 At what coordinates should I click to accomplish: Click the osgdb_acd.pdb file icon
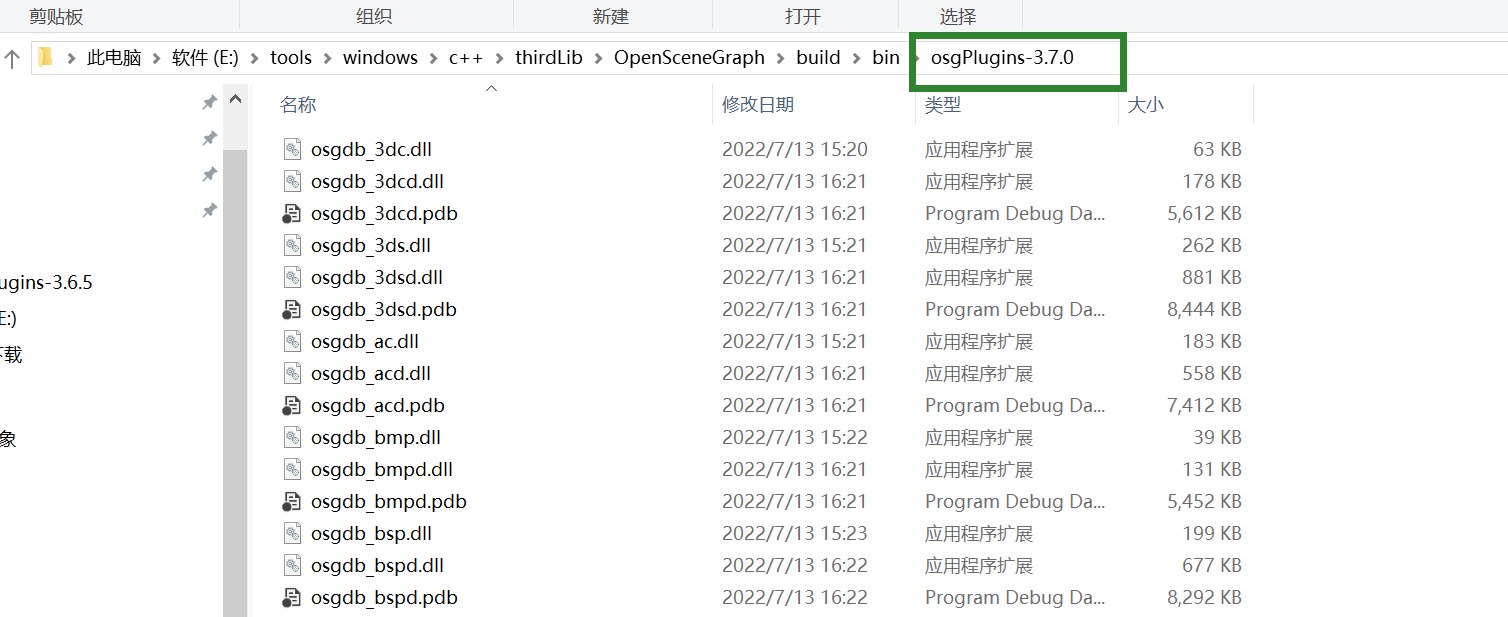click(x=292, y=406)
